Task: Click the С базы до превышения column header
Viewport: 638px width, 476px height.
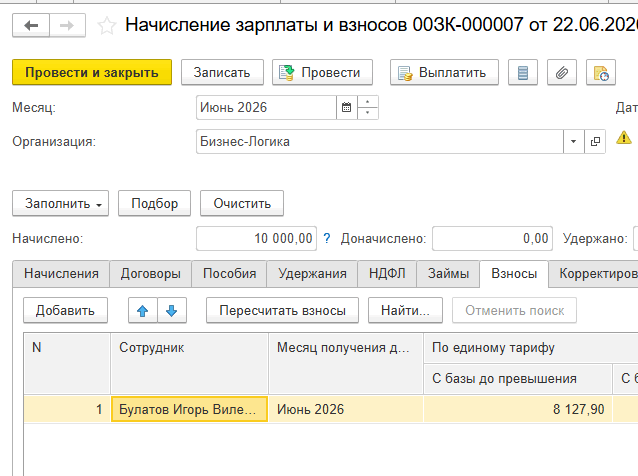Action: pyautogui.click(x=518, y=379)
